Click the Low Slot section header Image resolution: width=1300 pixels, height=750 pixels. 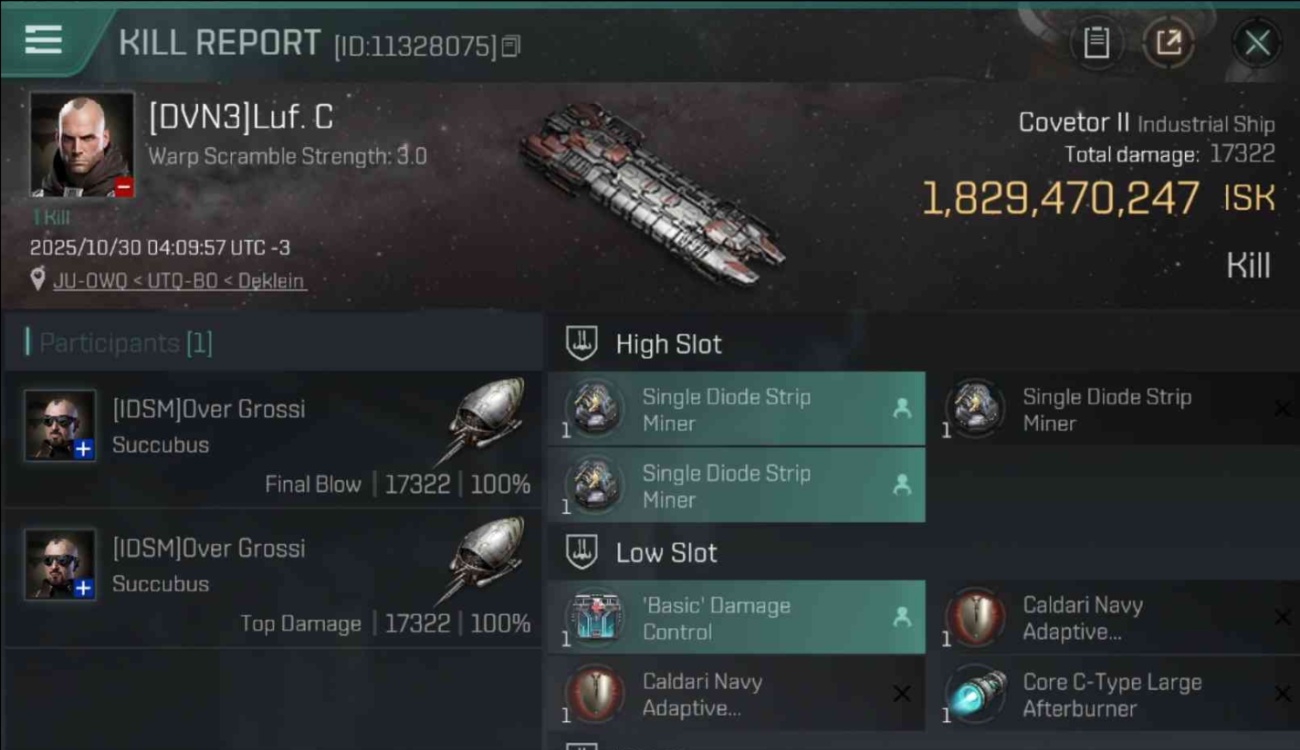point(666,553)
